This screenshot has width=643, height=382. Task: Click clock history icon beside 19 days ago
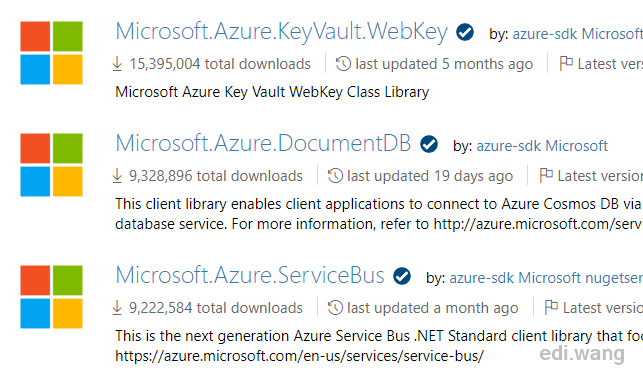(x=335, y=175)
